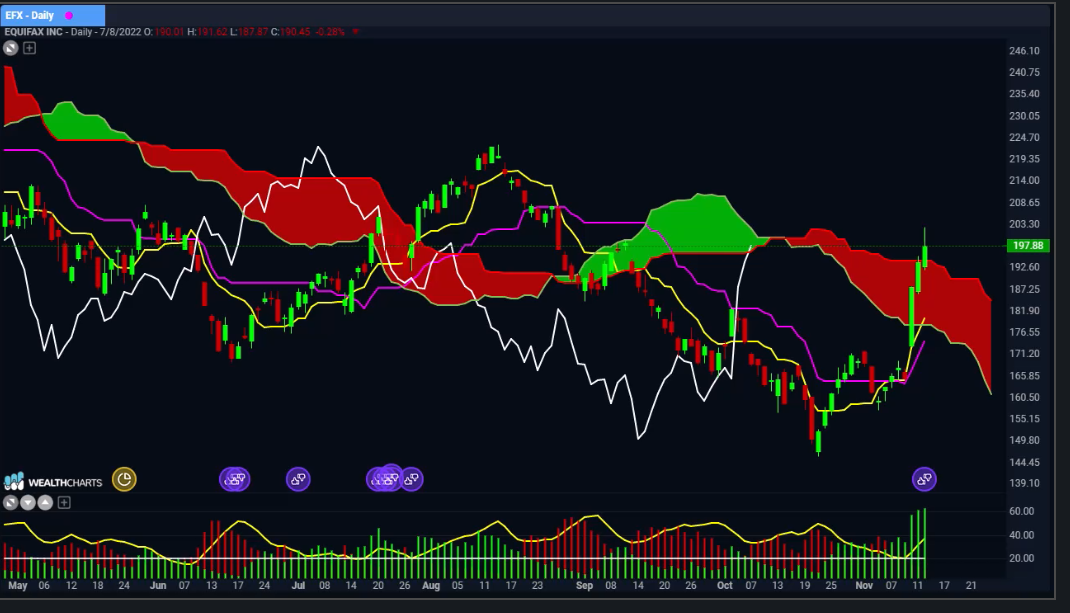The height and width of the screenshot is (613, 1070).
Task: Click the Sep label on time axis
Action: [584, 586]
